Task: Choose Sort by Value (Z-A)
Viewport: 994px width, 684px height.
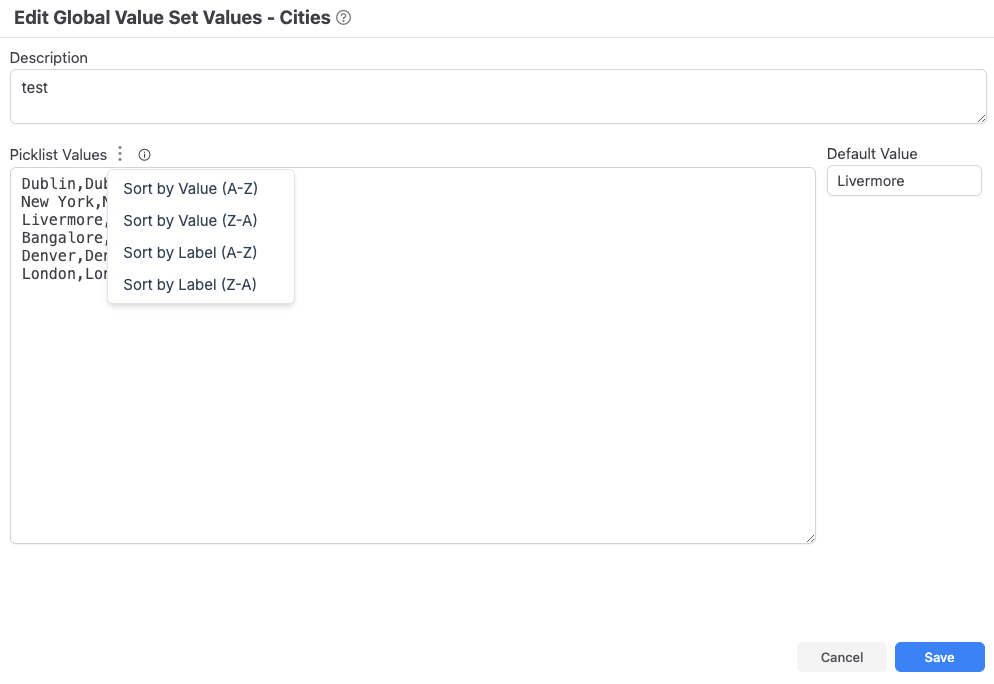Action: [191, 221]
